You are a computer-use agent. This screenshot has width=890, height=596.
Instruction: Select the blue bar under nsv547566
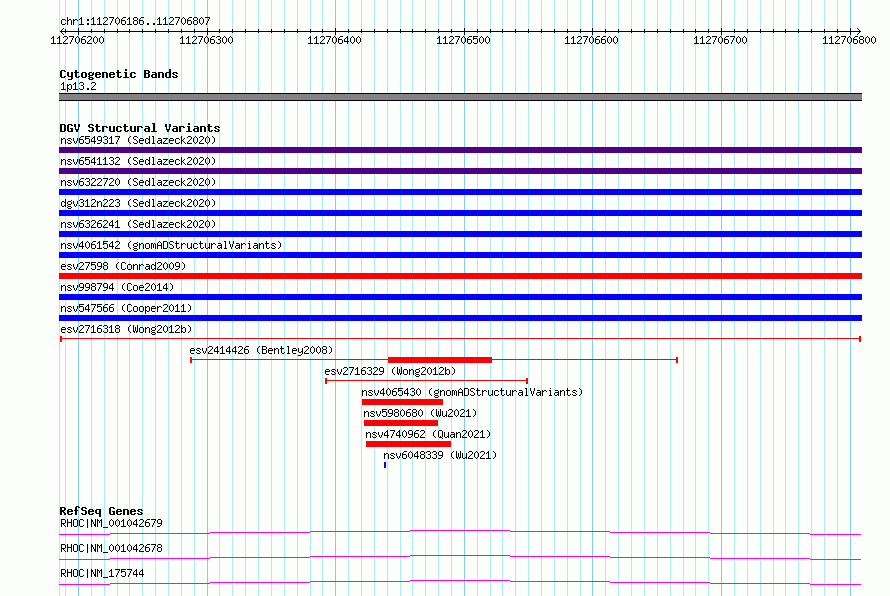click(460, 318)
